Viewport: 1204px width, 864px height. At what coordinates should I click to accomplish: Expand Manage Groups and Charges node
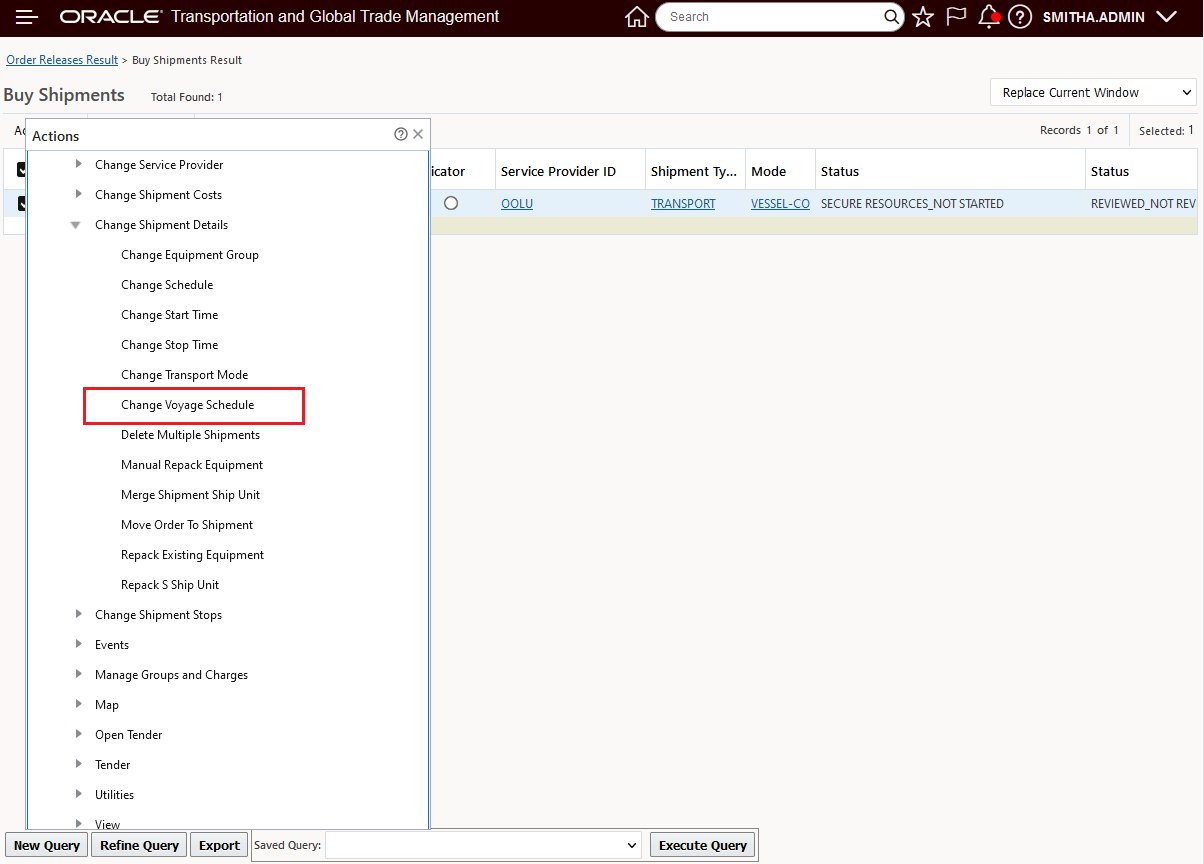pos(79,674)
